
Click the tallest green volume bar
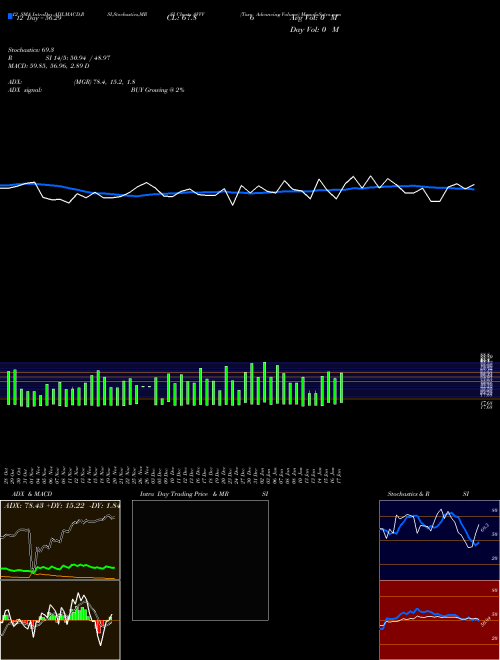click(265, 383)
